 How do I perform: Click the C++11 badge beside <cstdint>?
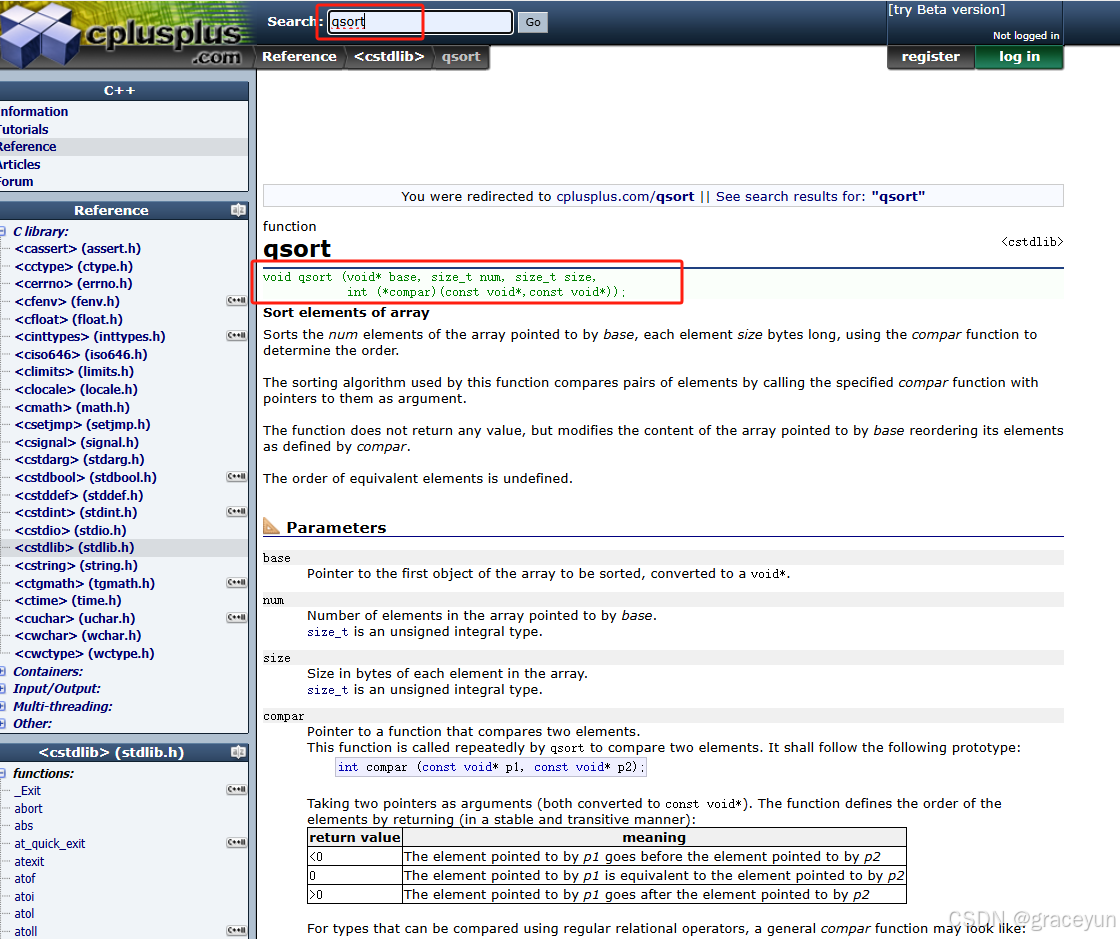tap(236, 511)
